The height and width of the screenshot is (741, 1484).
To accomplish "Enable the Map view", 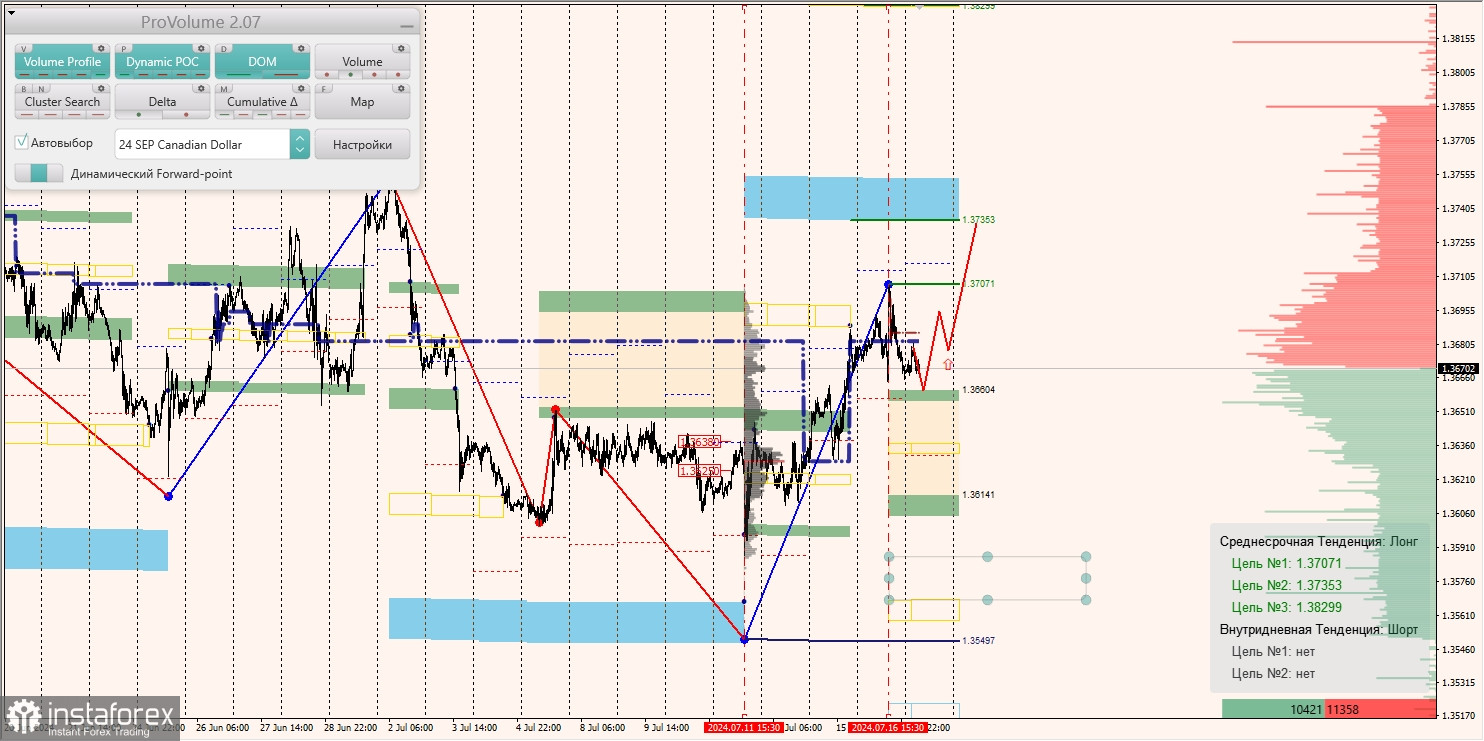I will point(362,102).
